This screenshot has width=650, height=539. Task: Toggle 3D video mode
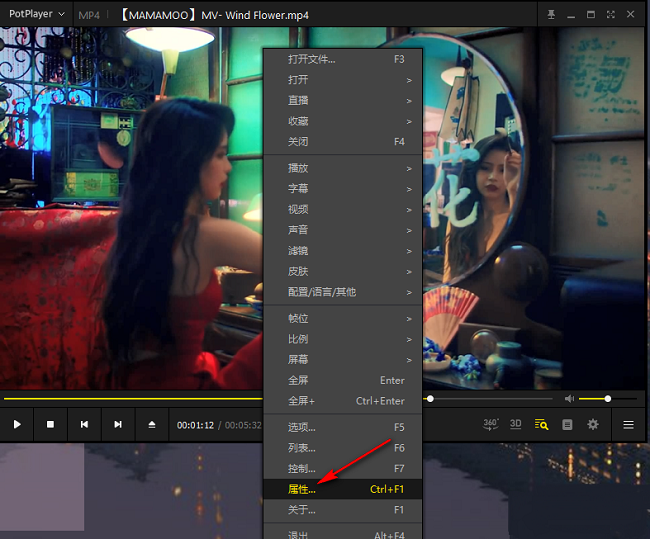coord(515,424)
